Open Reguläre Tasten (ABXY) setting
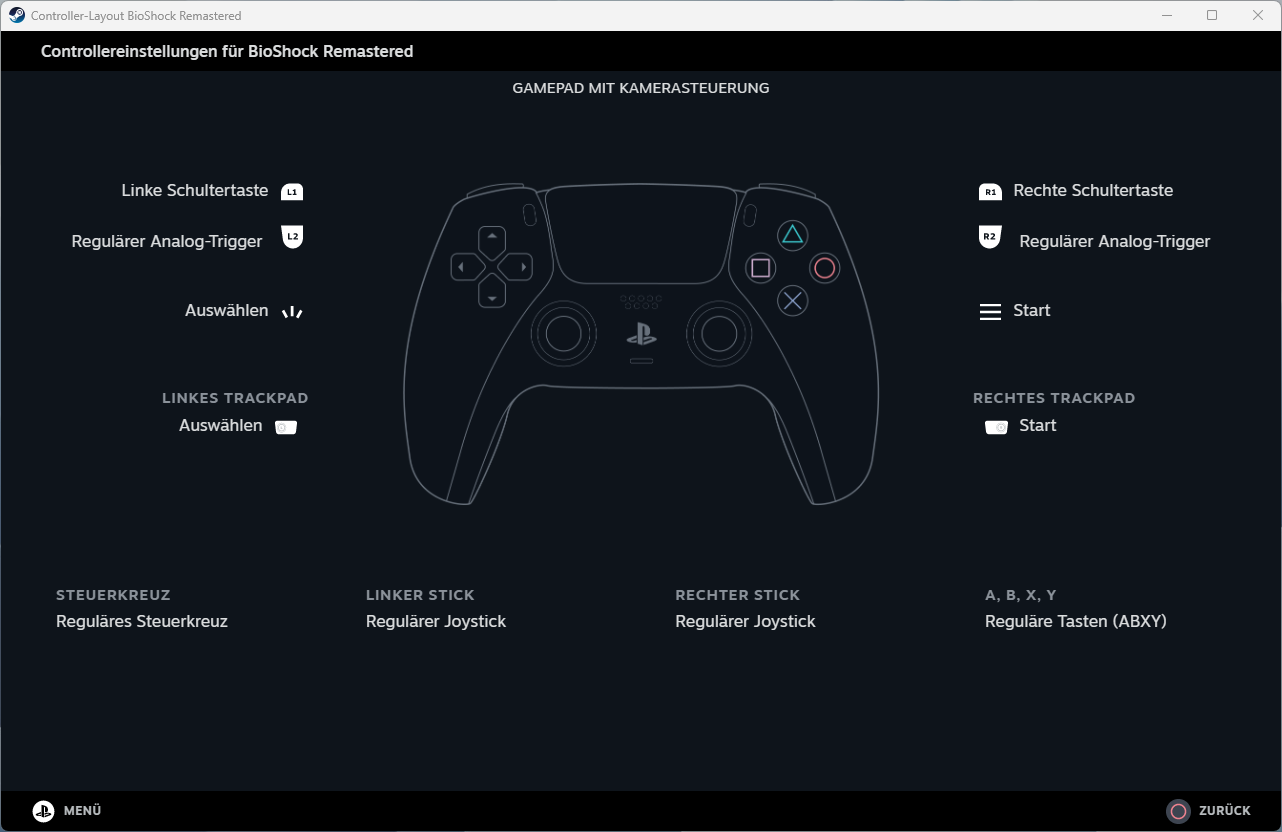The height and width of the screenshot is (832, 1282). coord(1075,621)
